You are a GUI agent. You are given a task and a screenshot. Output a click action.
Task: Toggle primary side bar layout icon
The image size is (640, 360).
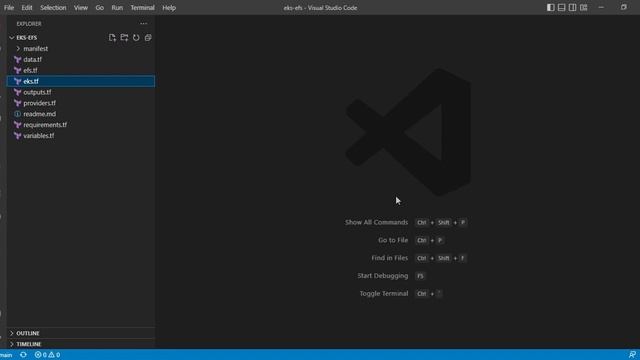[551, 7]
